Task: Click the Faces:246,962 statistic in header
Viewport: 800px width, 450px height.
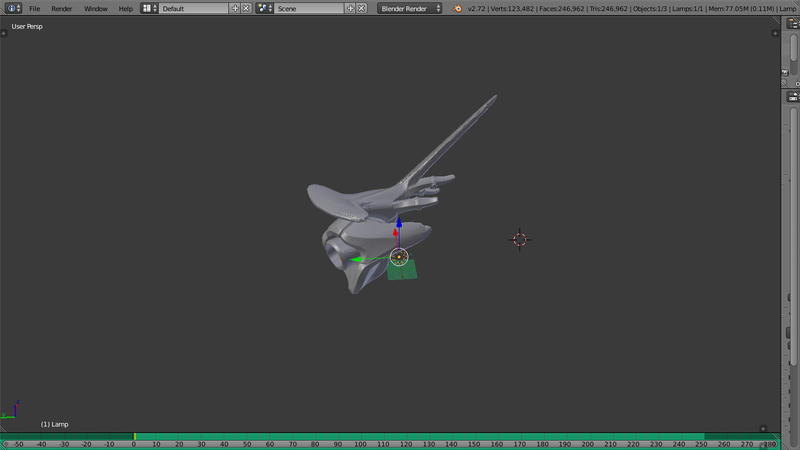Action: pos(562,9)
